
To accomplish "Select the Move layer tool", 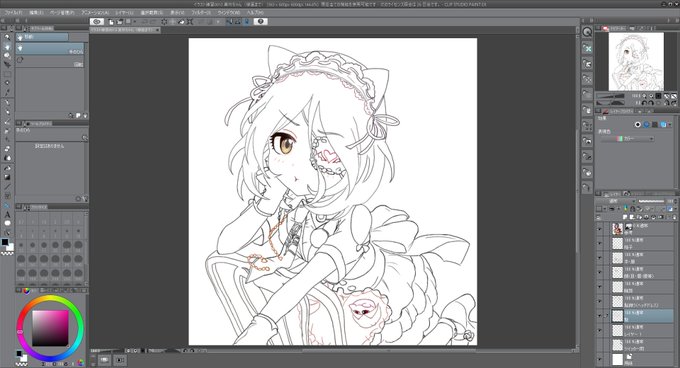I will pyautogui.click(x=7, y=64).
